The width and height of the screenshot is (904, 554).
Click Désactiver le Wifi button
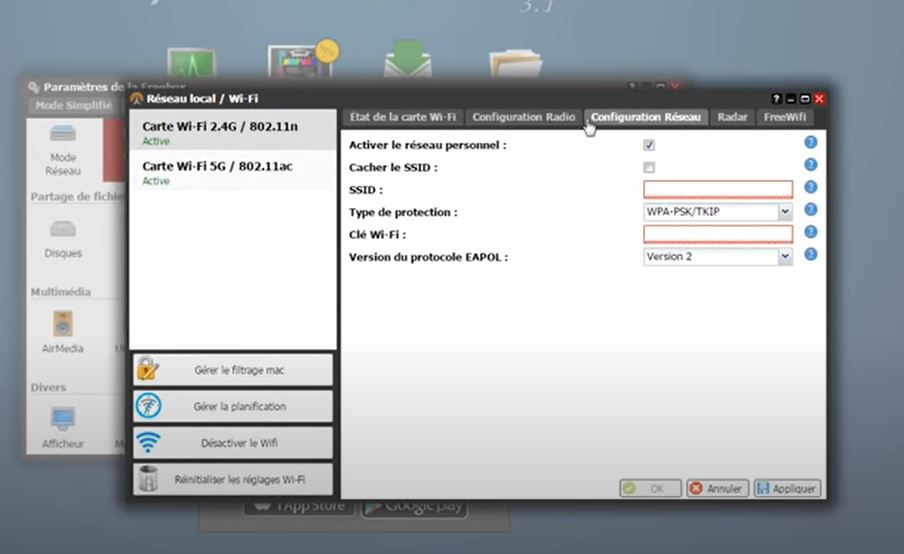(233, 443)
